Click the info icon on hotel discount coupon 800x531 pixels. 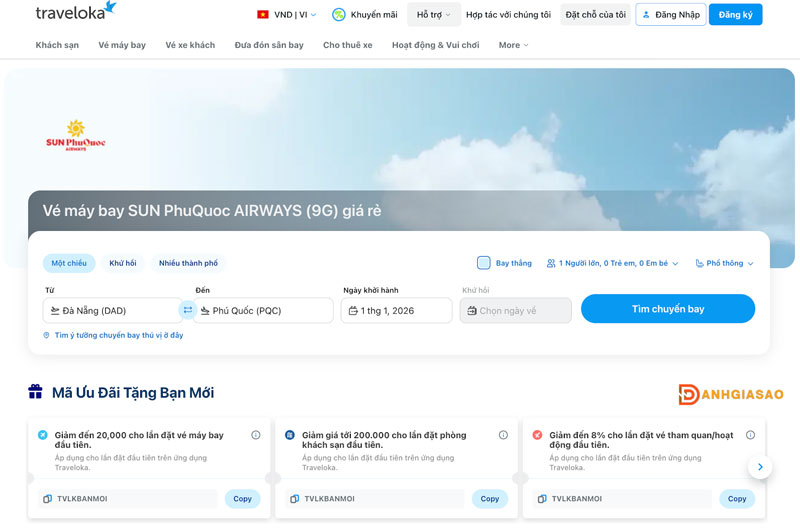coord(503,435)
